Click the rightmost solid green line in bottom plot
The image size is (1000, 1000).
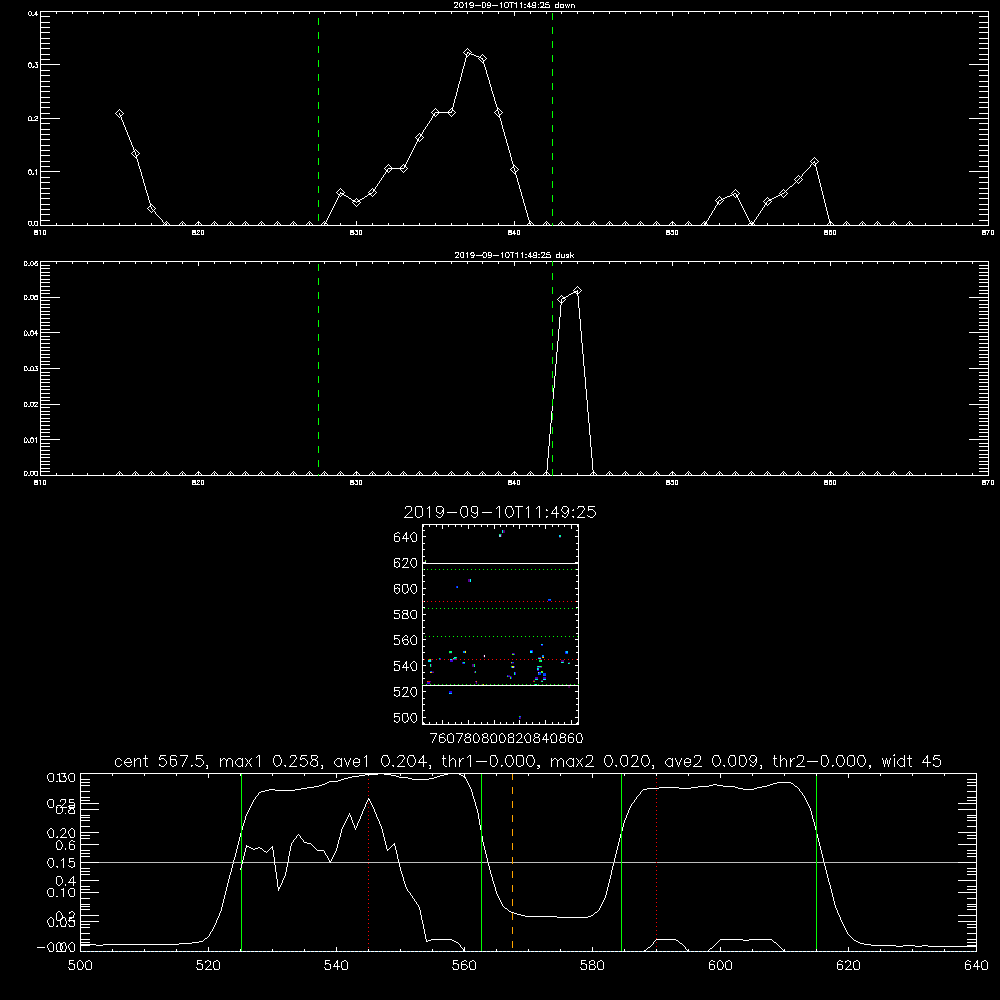click(816, 861)
